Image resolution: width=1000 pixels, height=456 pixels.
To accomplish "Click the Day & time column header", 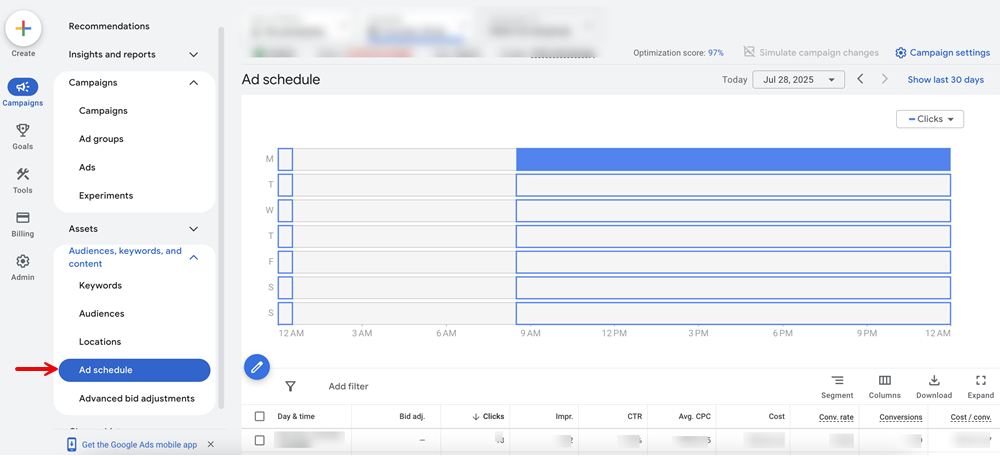I will tap(296, 416).
